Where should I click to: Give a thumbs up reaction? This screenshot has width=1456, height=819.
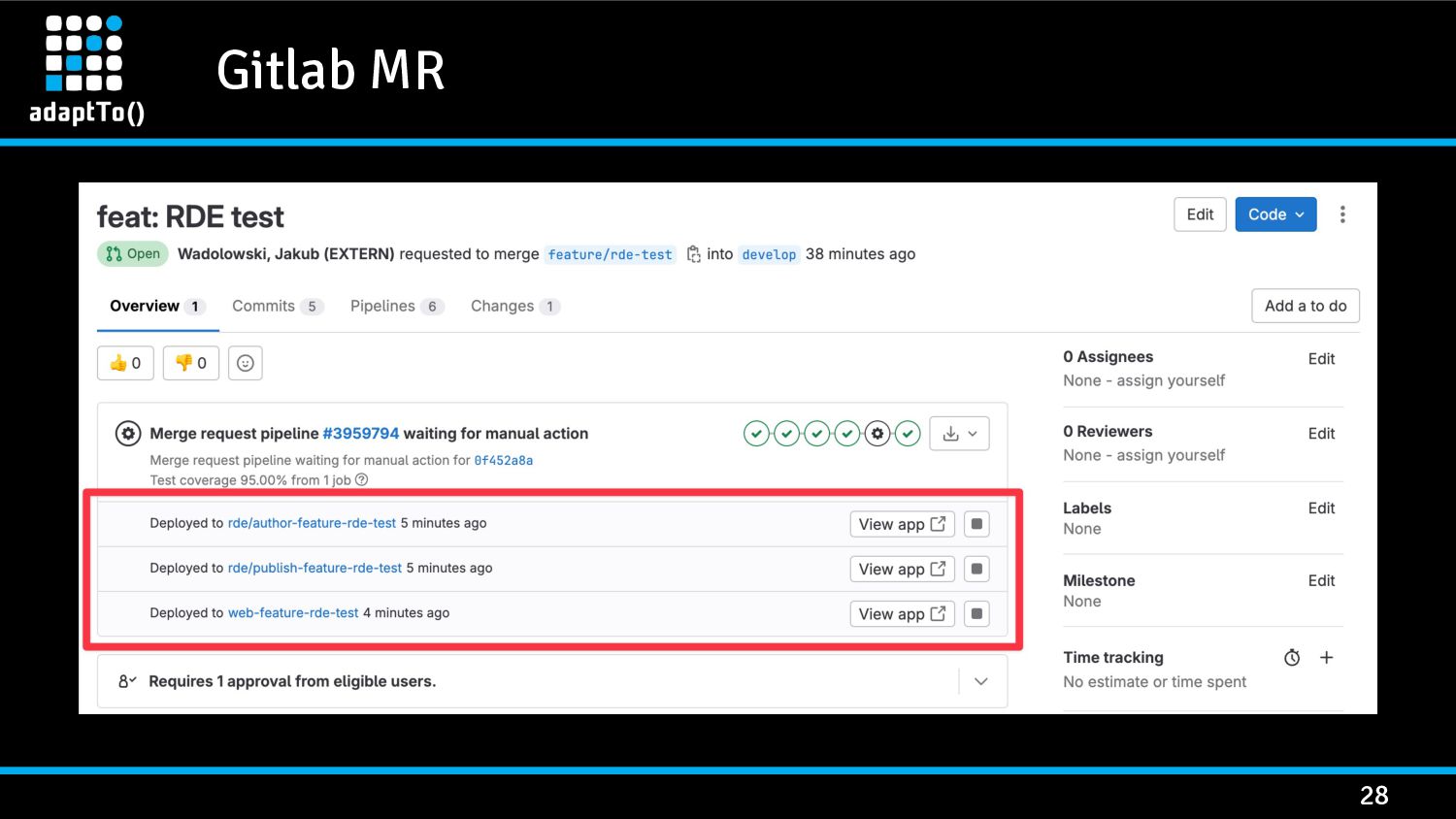(125, 363)
